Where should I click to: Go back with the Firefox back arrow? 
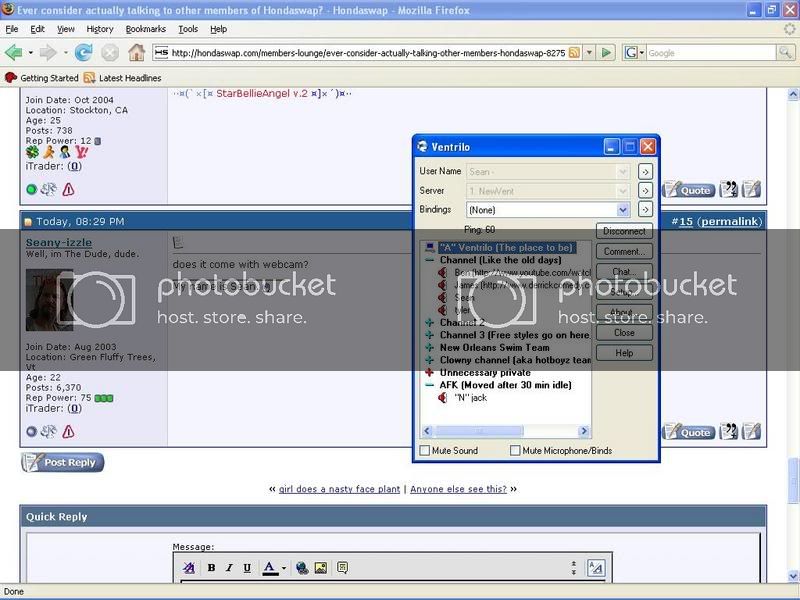[13, 53]
